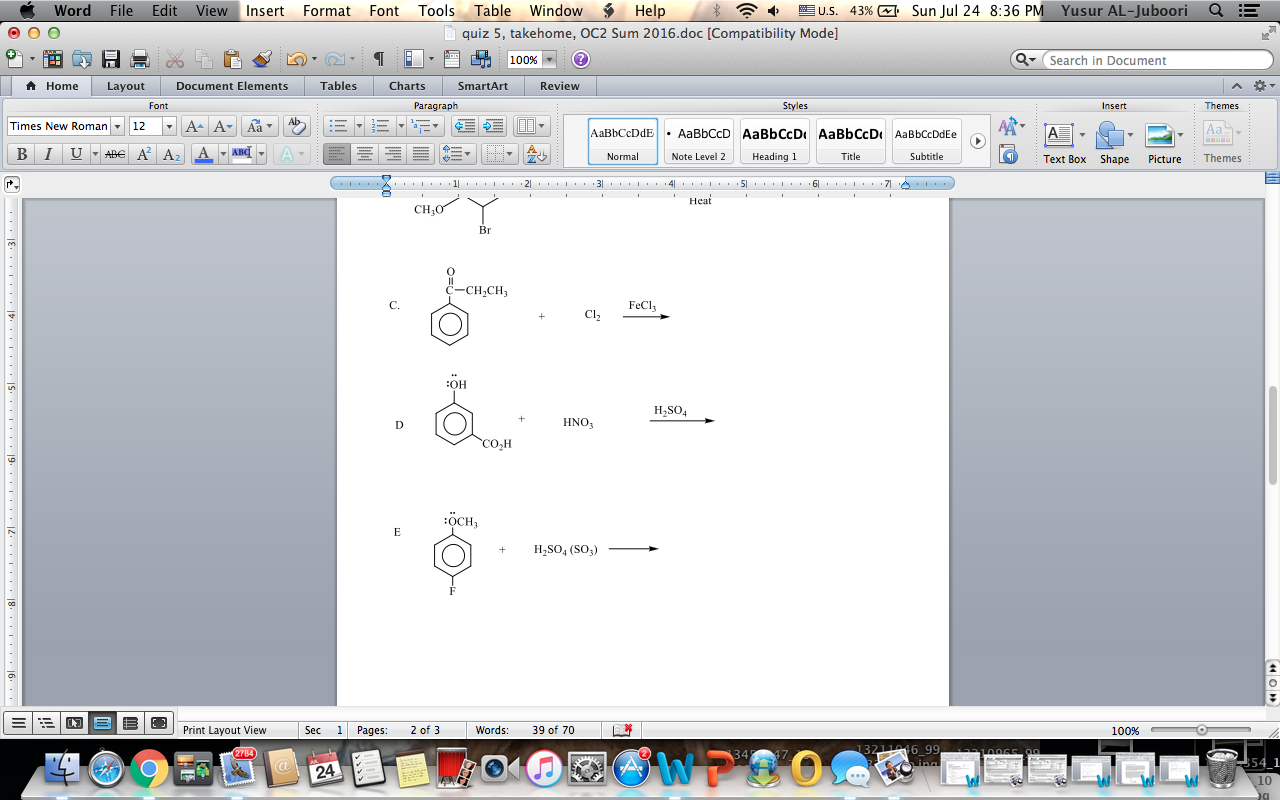Image resolution: width=1280 pixels, height=800 pixels.
Task: Click the Sort A-Z icon
Action: pos(537,154)
